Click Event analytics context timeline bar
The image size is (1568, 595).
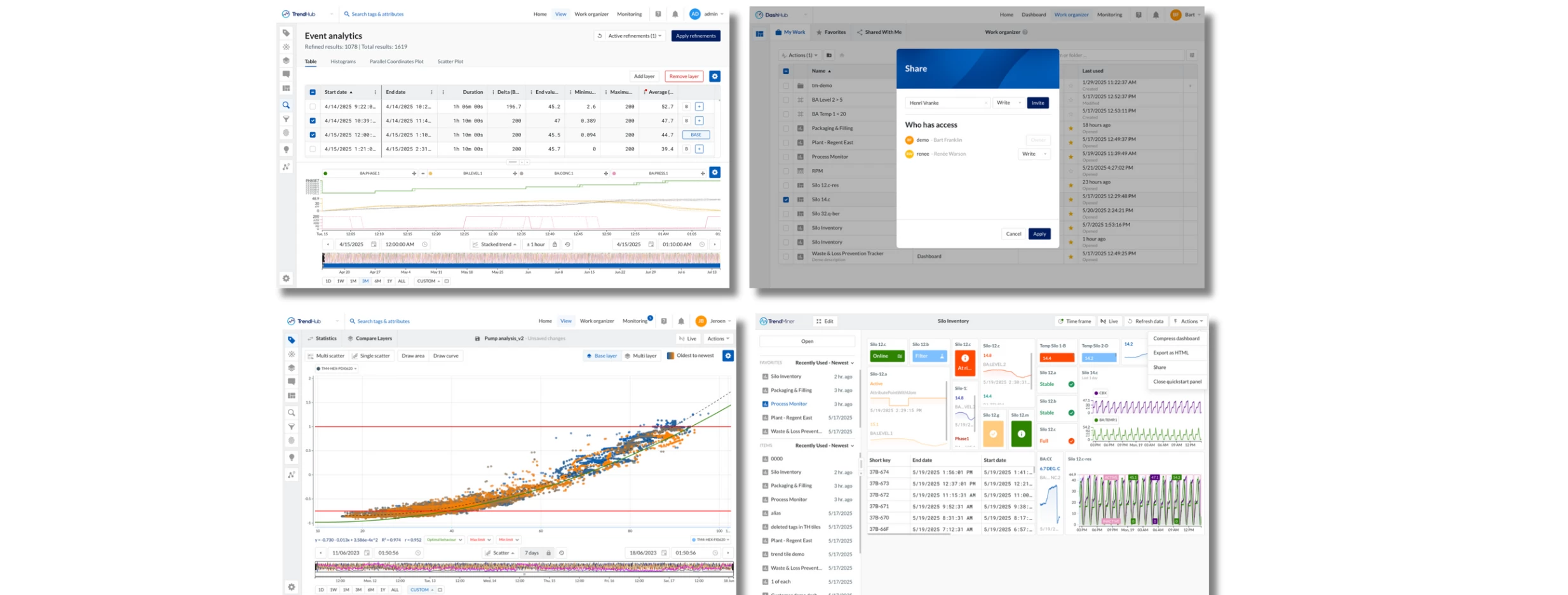point(521,260)
